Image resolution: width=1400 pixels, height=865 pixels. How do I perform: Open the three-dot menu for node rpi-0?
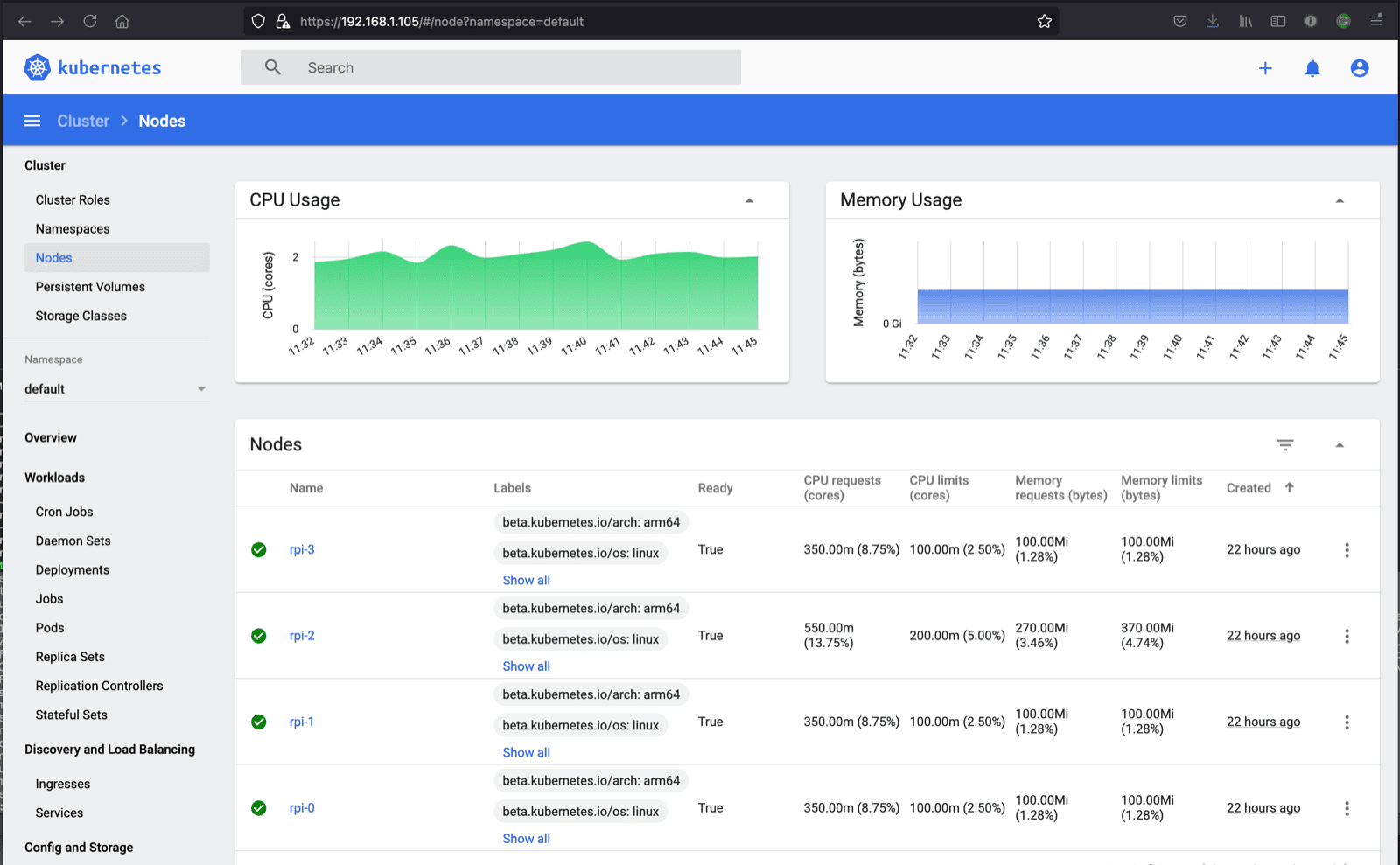[1347, 808]
